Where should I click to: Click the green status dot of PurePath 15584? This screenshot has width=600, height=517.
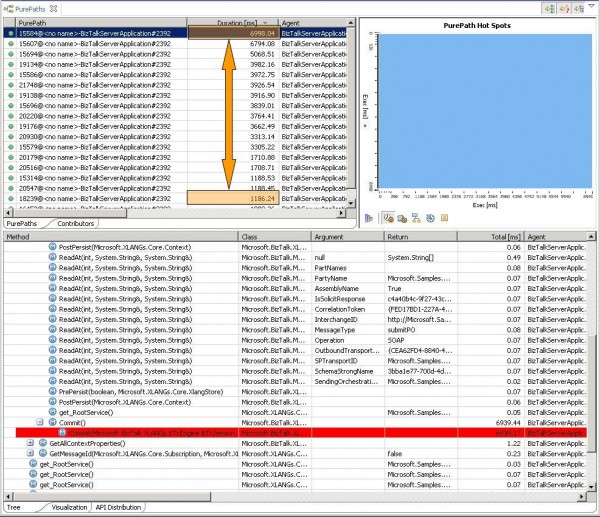pyautogui.click(x=11, y=34)
